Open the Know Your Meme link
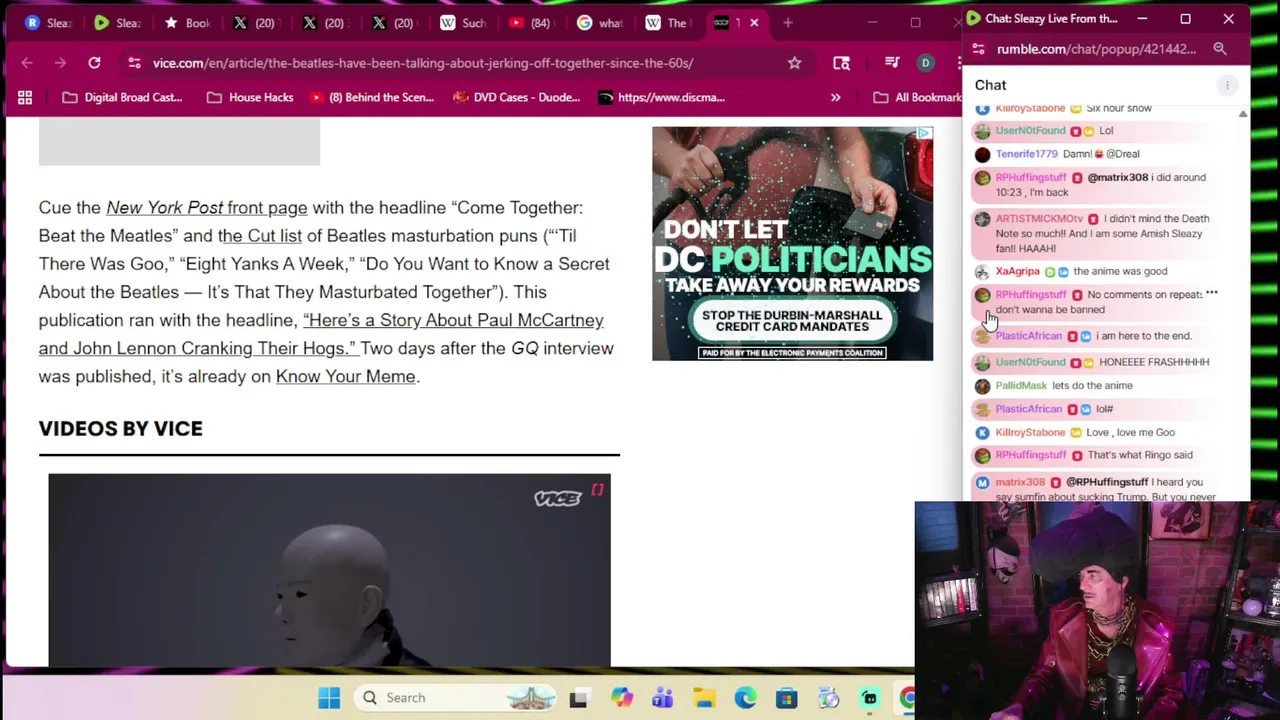 pyautogui.click(x=345, y=377)
